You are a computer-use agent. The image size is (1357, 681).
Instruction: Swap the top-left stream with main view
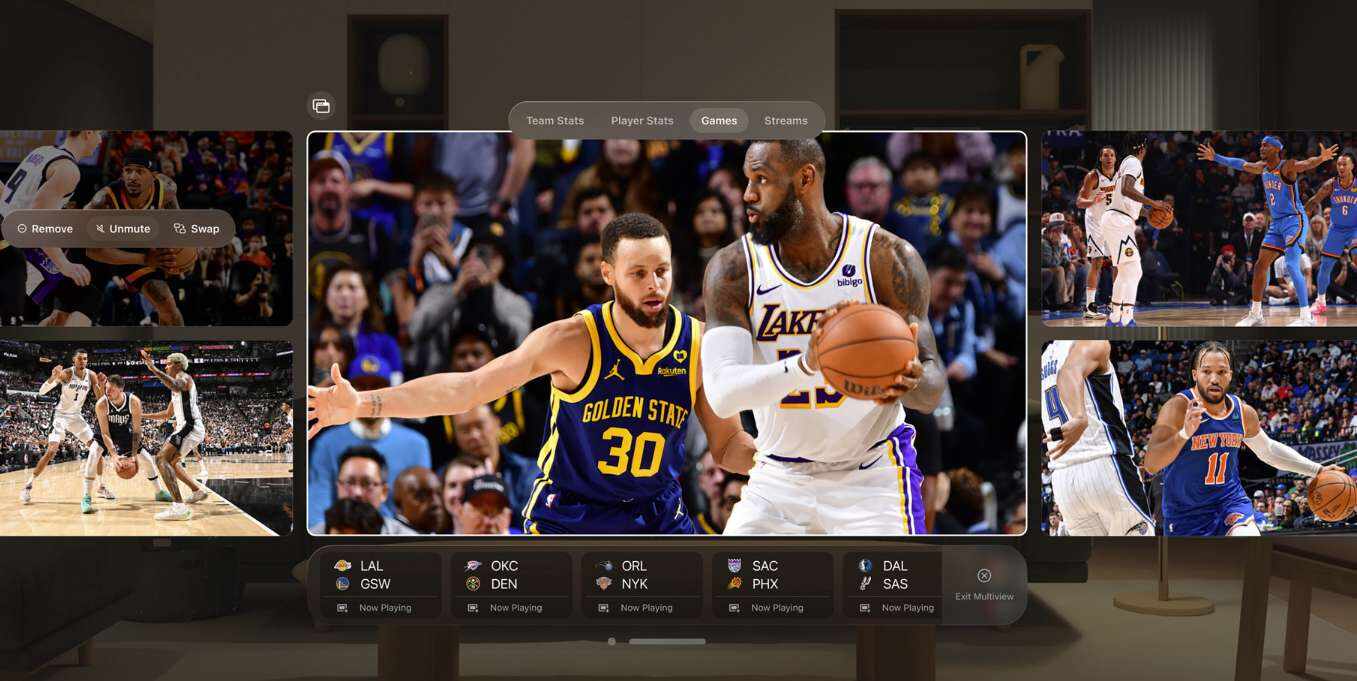click(x=196, y=229)
